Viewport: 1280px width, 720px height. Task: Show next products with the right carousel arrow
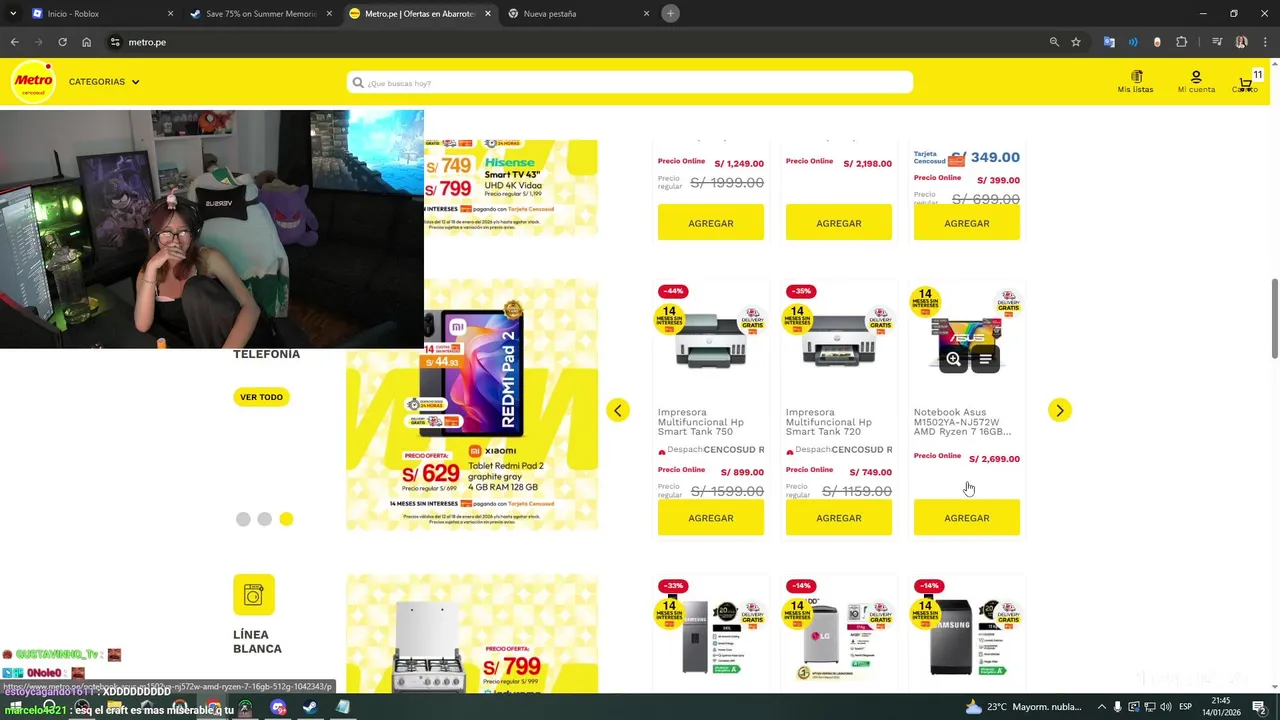click(1059, 410)
